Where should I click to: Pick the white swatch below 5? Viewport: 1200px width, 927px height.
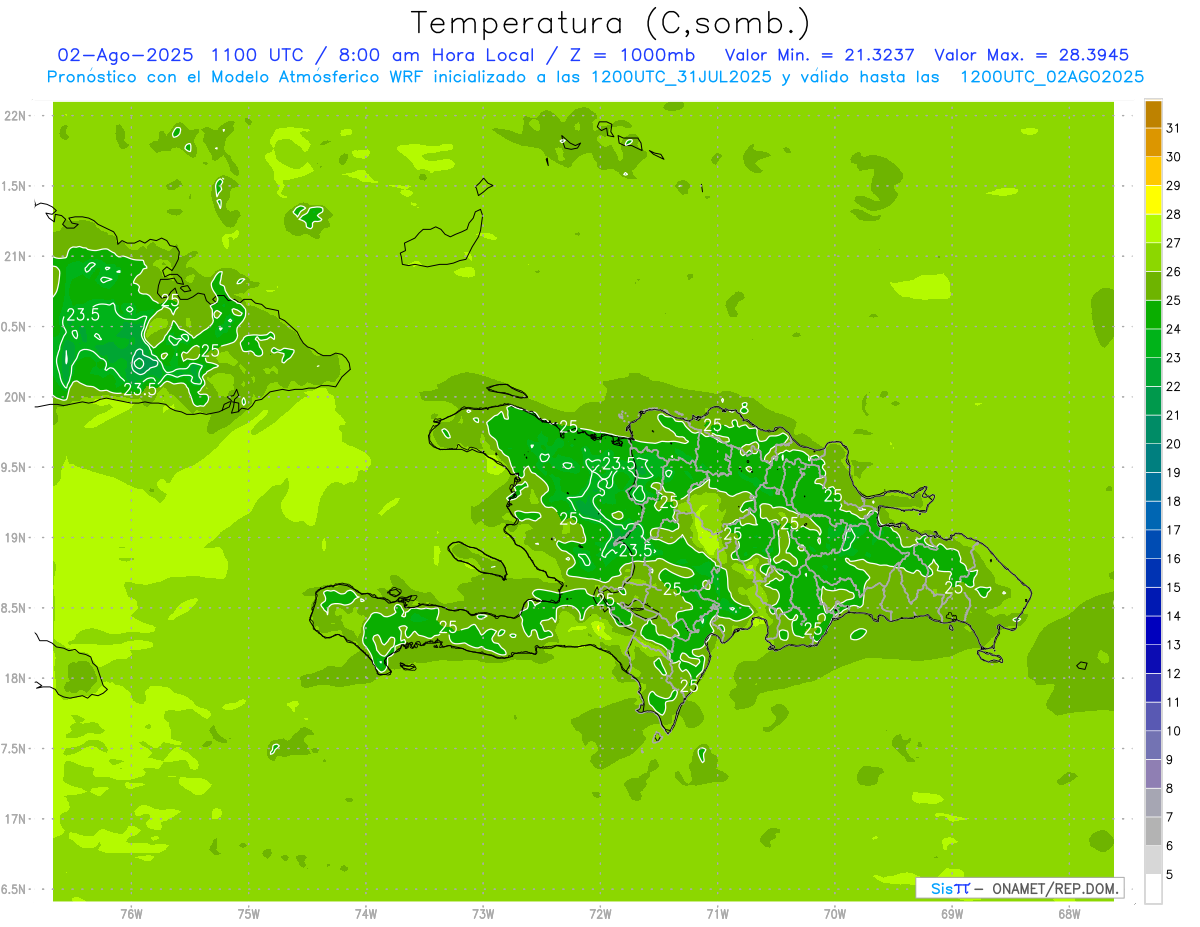[1153, 889]
